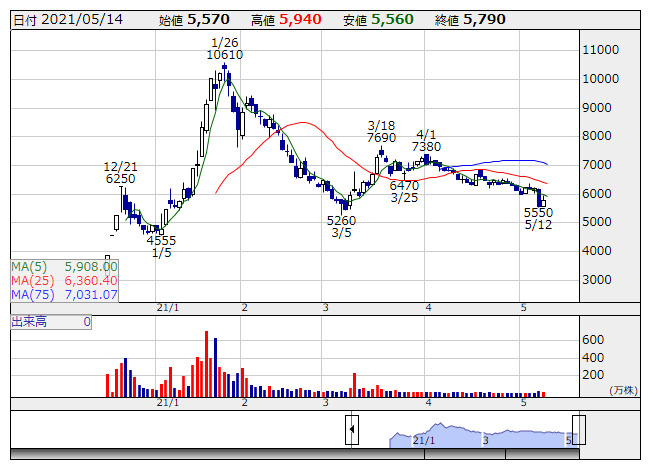Click the 12/21 6250 annotation
The width and height of the screenshot is (653, 470).
click(x=120, y=172)
